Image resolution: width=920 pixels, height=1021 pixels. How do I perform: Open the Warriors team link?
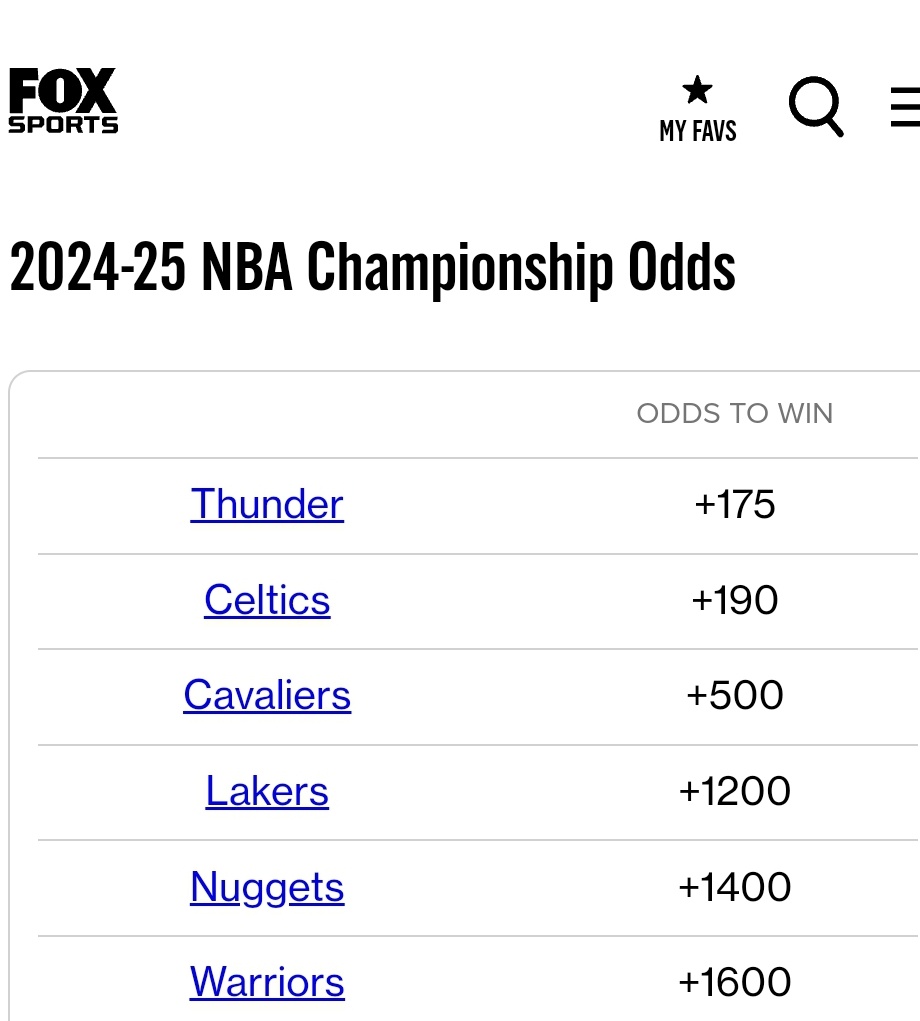point(267,982)
